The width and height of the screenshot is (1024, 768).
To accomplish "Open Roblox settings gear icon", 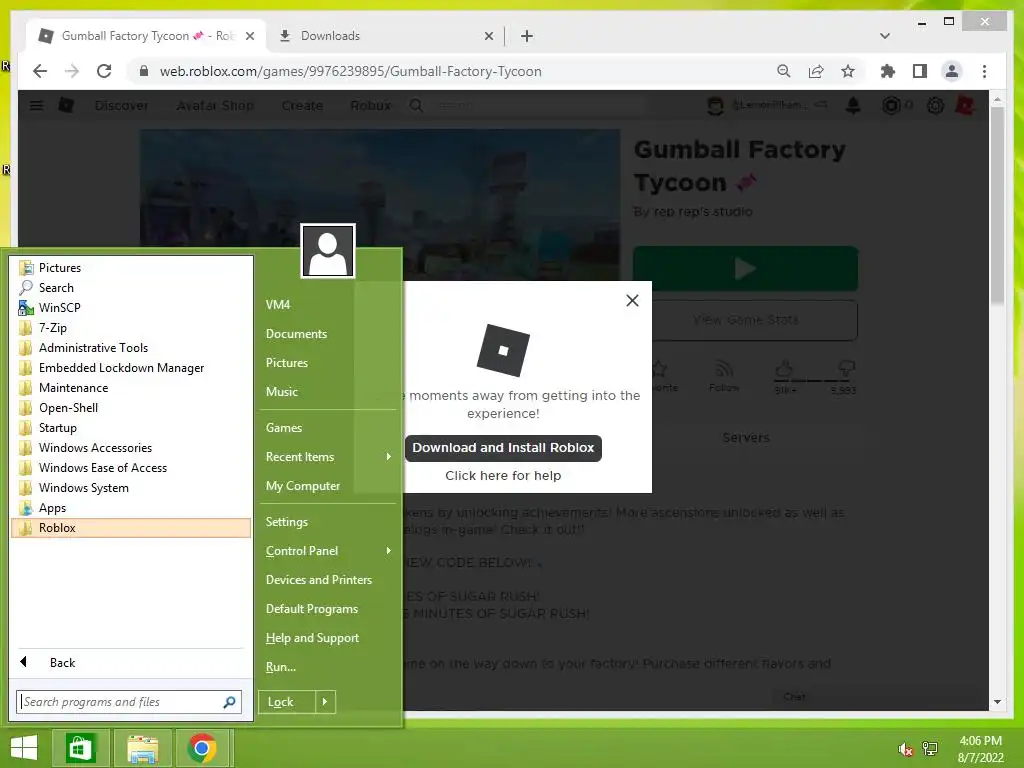I will tap(935, 105).
